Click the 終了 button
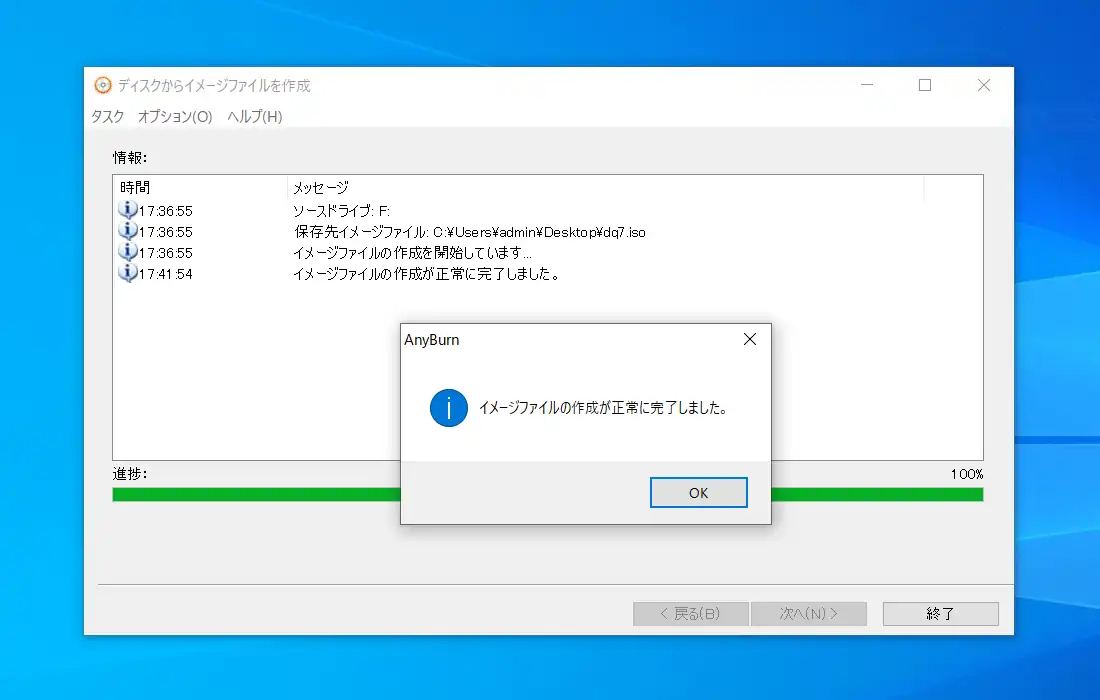This screenshot has width=1100, height=700. 940,614
